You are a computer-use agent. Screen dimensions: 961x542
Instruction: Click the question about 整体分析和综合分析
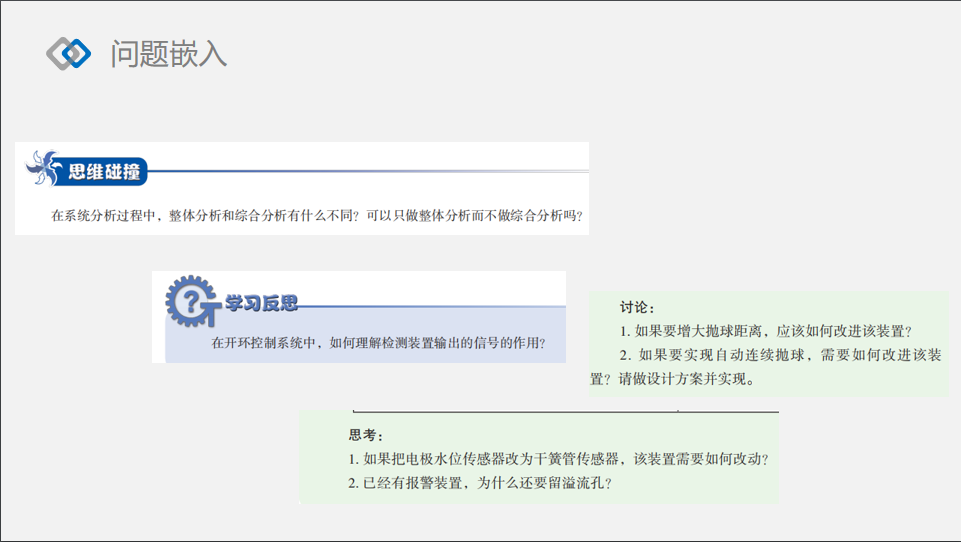point(316,215)
